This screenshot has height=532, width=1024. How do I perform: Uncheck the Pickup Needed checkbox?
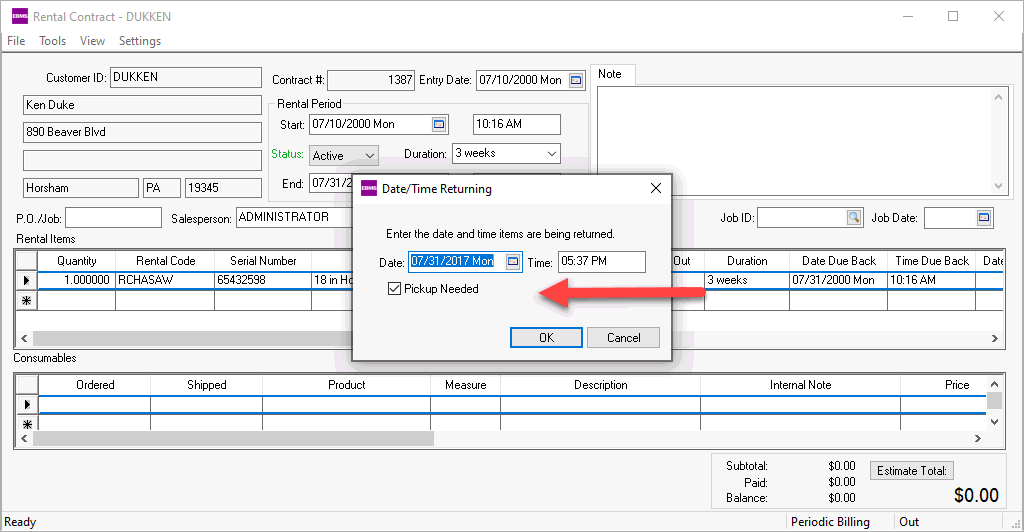click(396, 289)
